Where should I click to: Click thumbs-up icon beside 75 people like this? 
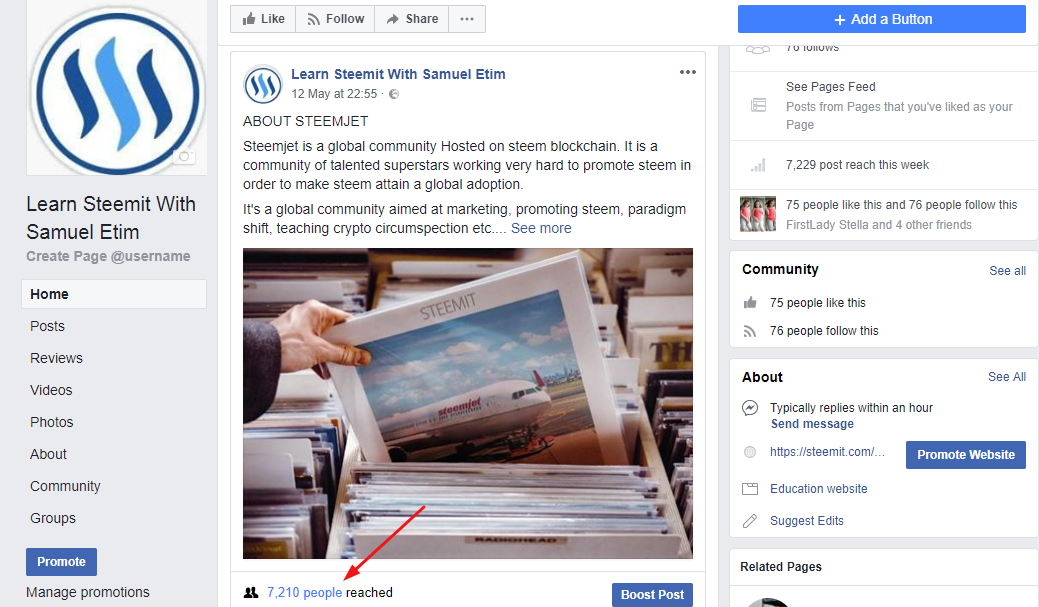pyautogui.click(x=750, y=303)
